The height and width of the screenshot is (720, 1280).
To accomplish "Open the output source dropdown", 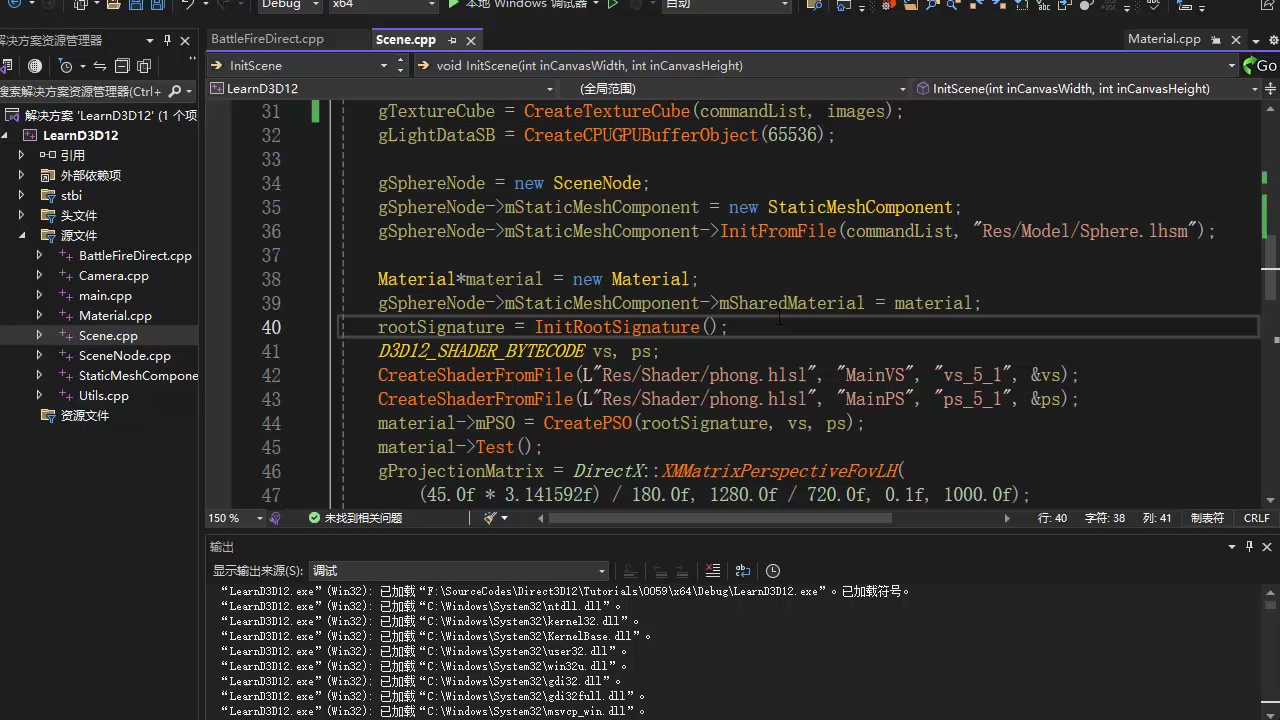I will click(458, 571).
